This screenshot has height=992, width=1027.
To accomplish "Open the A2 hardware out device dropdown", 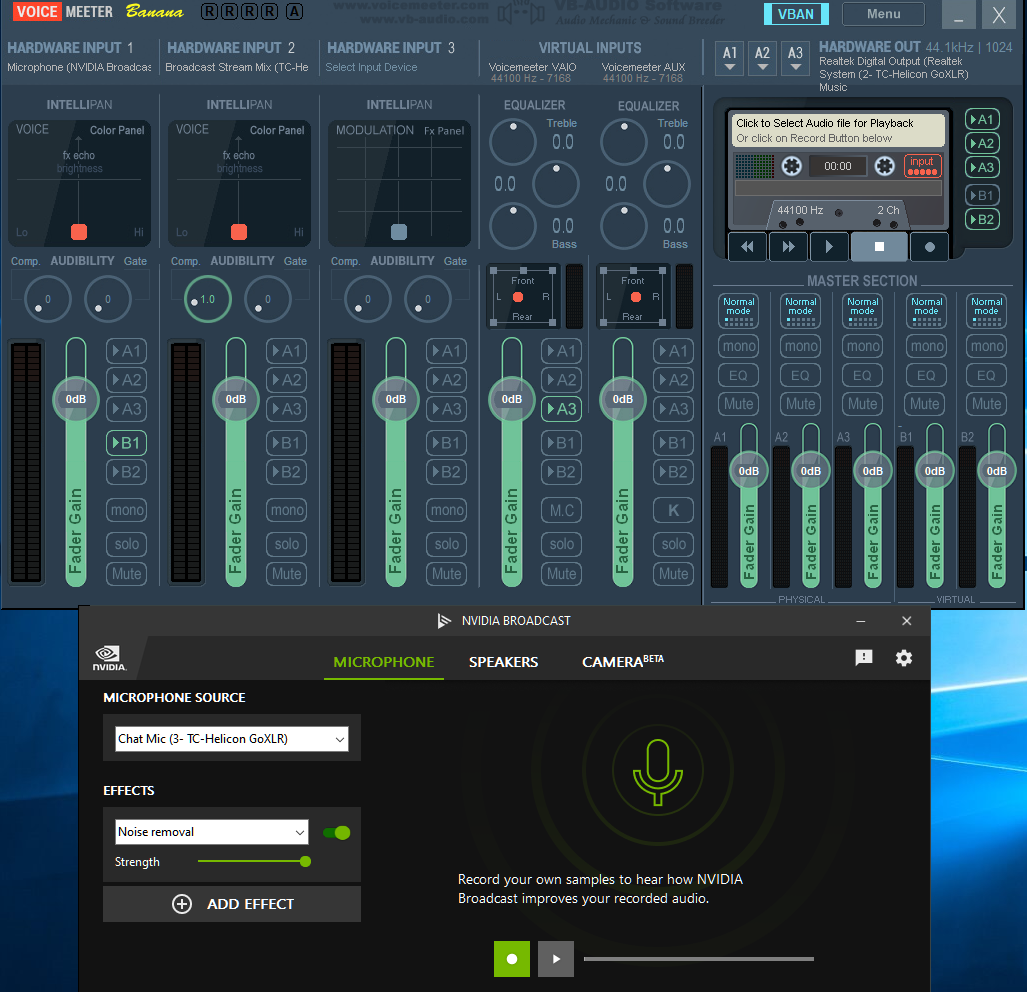I will tap(762, 58).
